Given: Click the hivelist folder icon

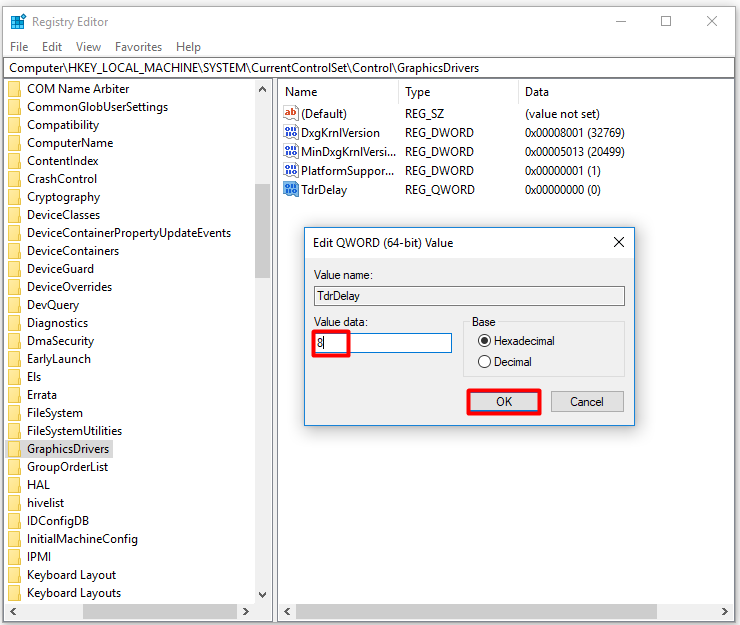Looking at the screenshot, I should [15, 503].
